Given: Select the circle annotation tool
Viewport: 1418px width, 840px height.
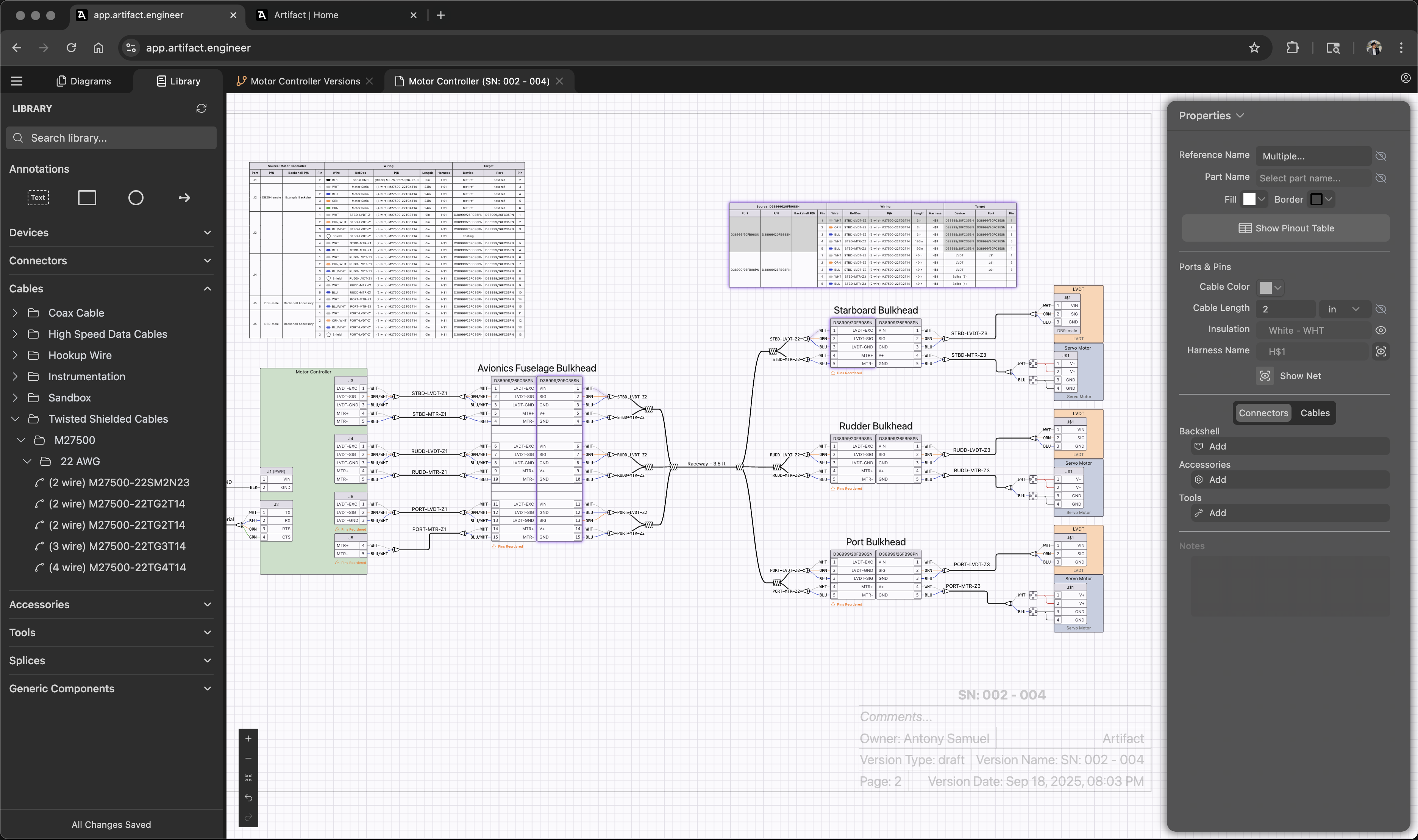Looking at the screenshot, I should click(x=136, y=198).
